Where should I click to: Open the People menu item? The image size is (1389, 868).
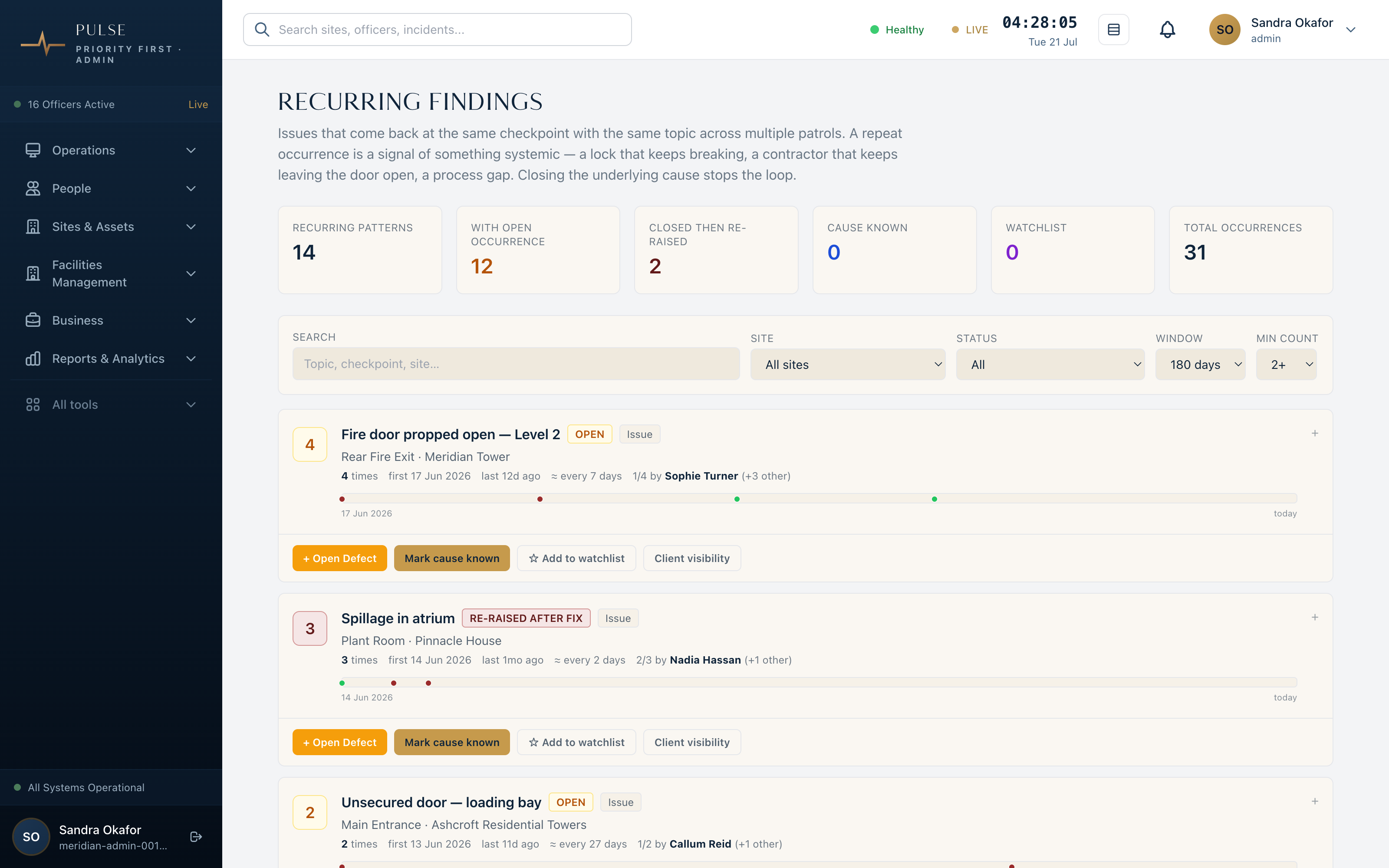click(x=111, y=188)
